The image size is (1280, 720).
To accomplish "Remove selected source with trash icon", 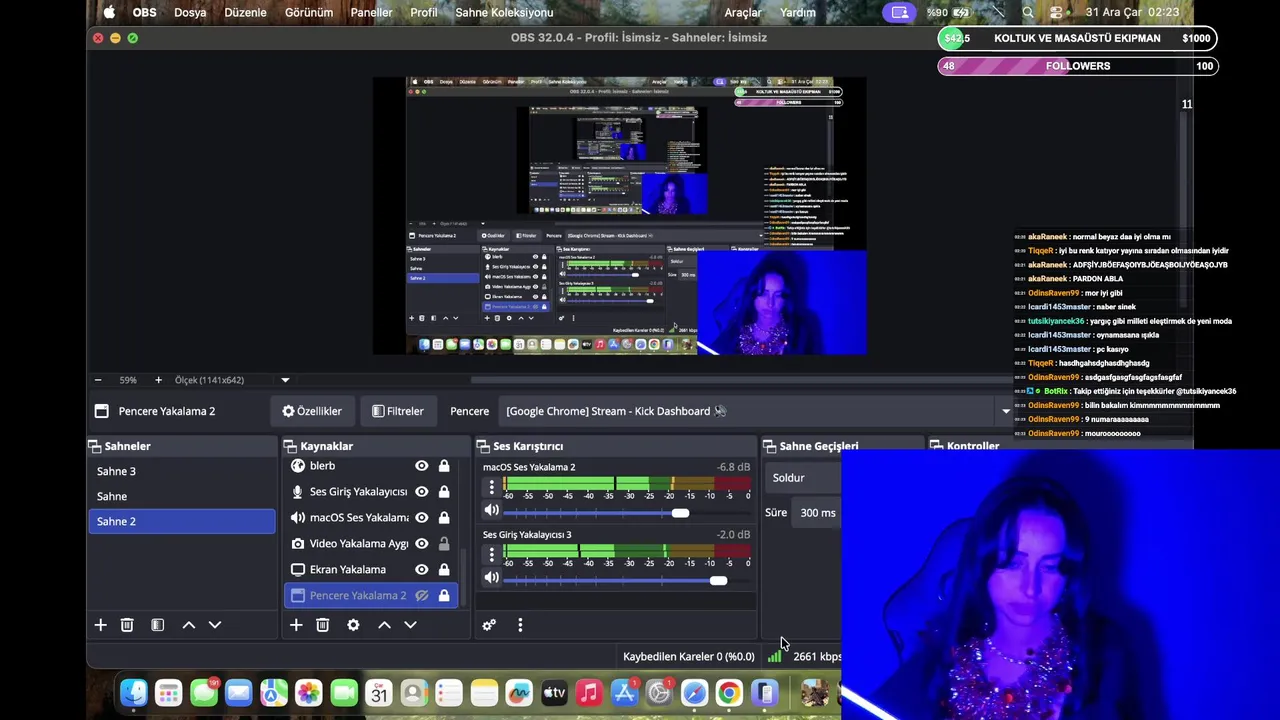I will (322, 625).
